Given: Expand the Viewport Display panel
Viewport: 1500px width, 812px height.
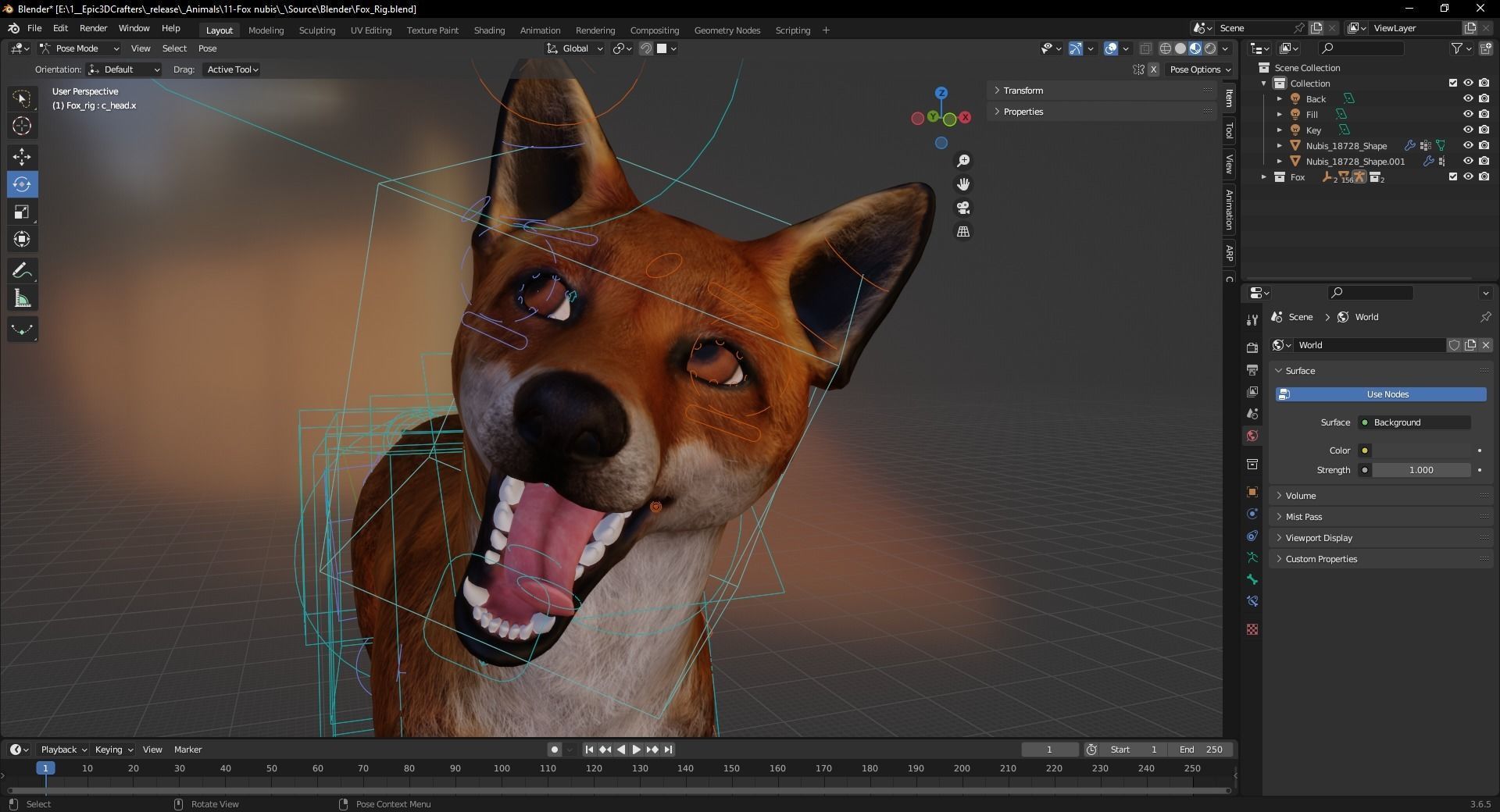Looking at the screenshot, I should tap(1319, 538).
